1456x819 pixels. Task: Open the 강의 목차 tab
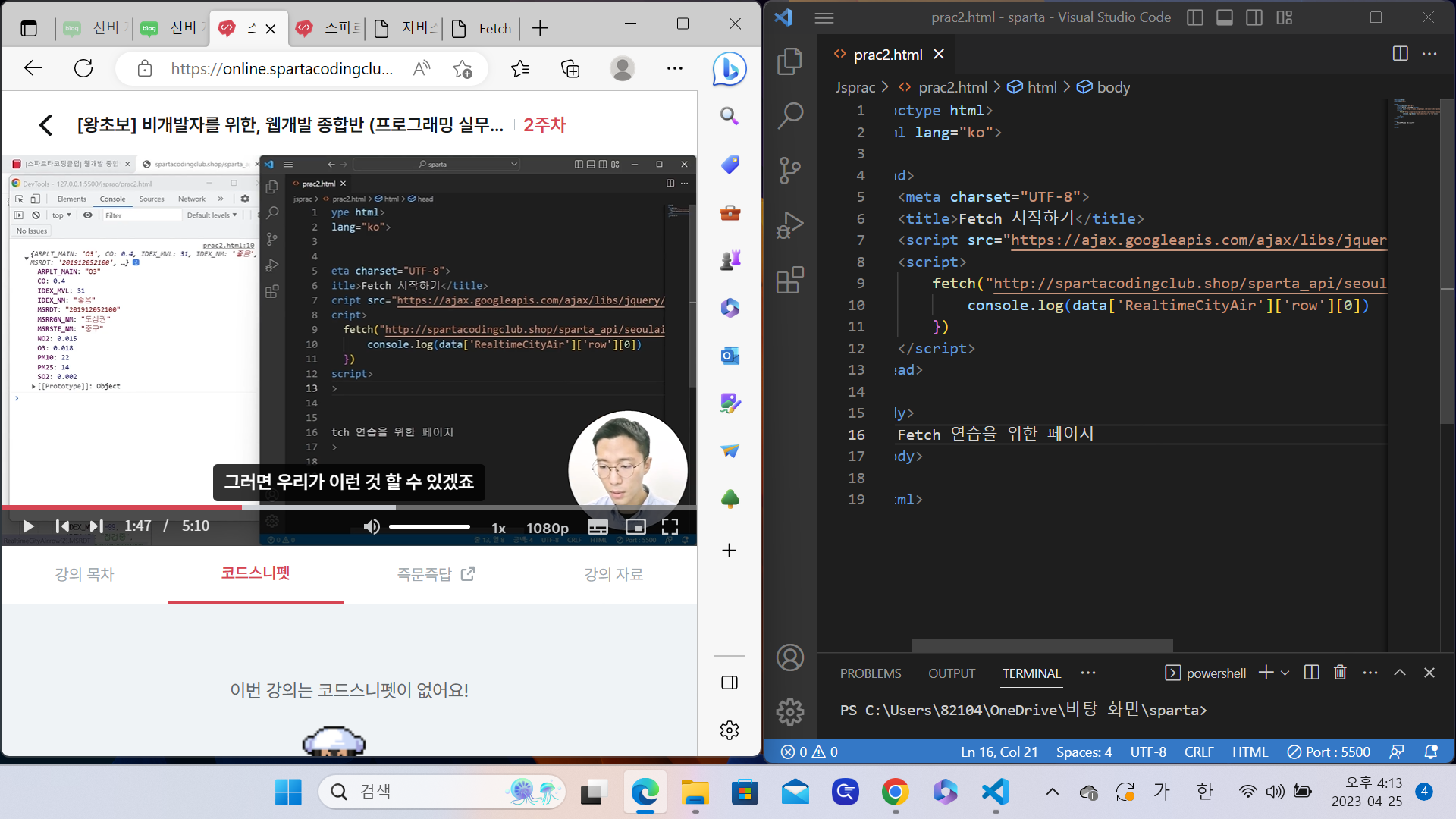[x=84, y=574]
